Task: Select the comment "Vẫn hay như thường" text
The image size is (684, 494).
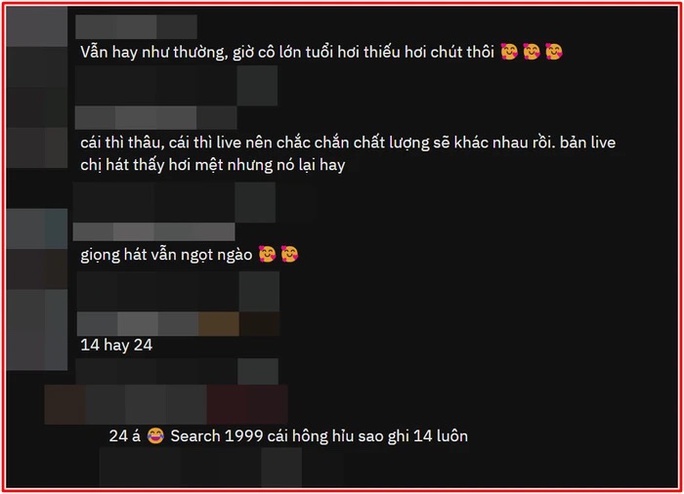Action: click(x=287, y=52)
